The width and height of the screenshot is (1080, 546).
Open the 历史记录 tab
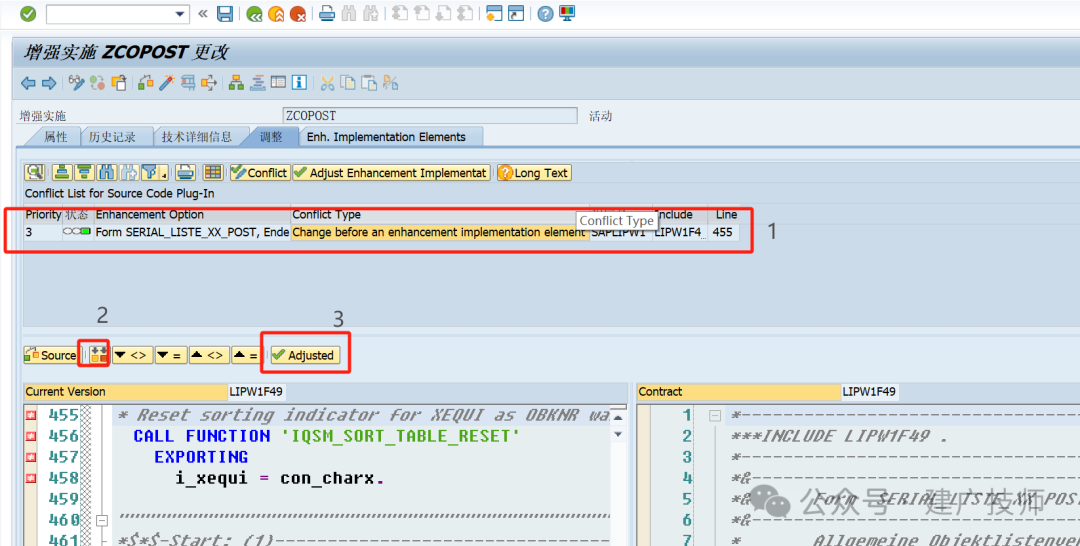[x=113, y=137]
